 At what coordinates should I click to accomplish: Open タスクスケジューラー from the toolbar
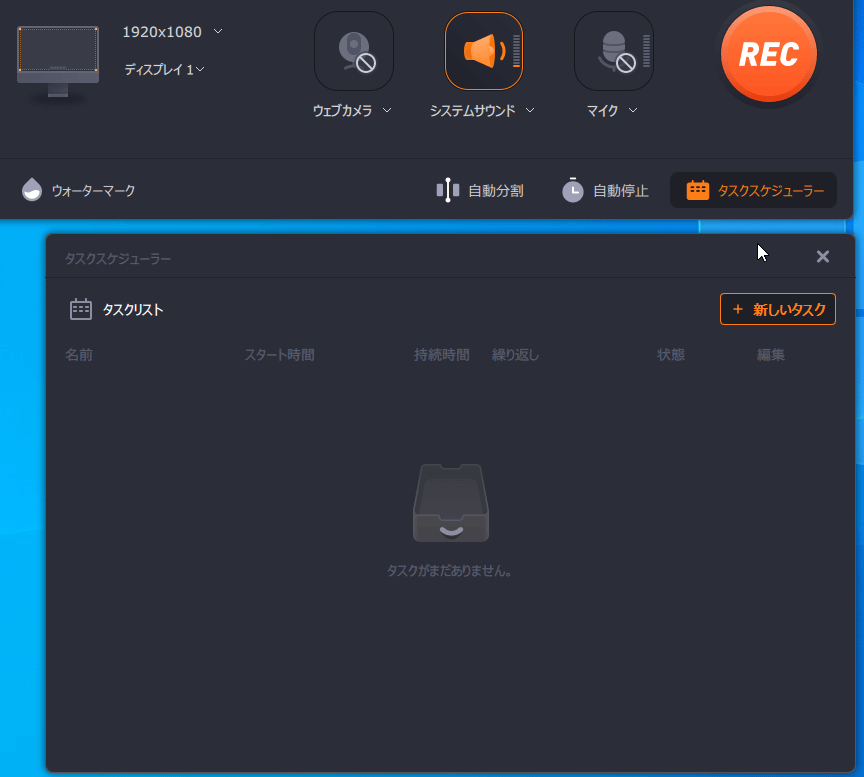click(x=754, y=190)
